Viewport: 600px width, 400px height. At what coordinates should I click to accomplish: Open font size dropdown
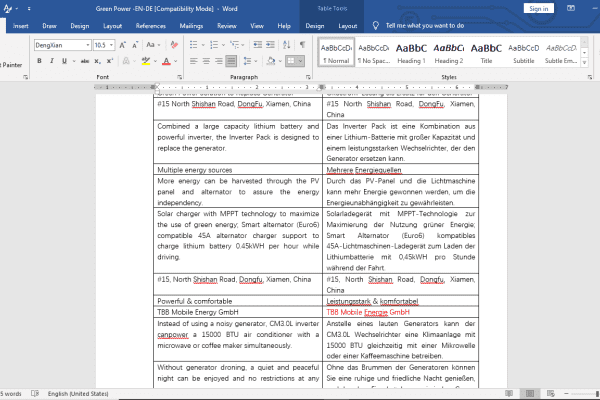(x=111, y=45)
